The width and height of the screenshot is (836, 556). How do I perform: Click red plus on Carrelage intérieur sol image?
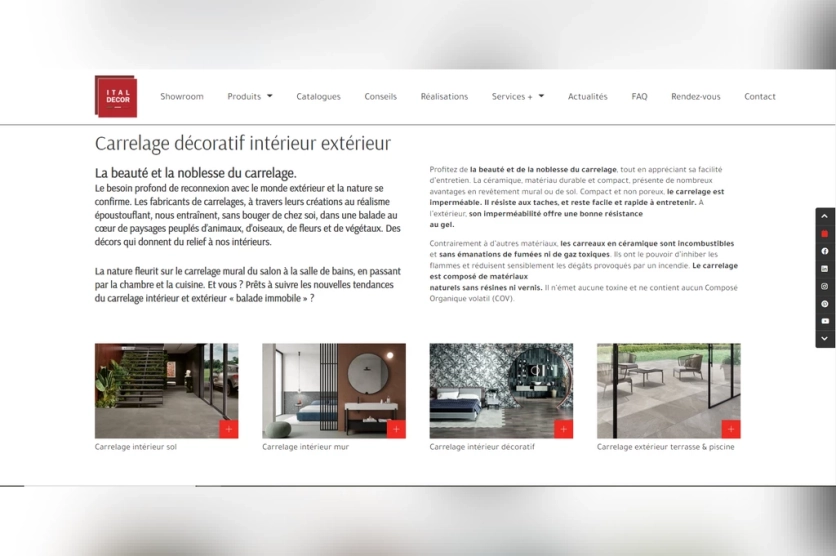pos(229,429)
